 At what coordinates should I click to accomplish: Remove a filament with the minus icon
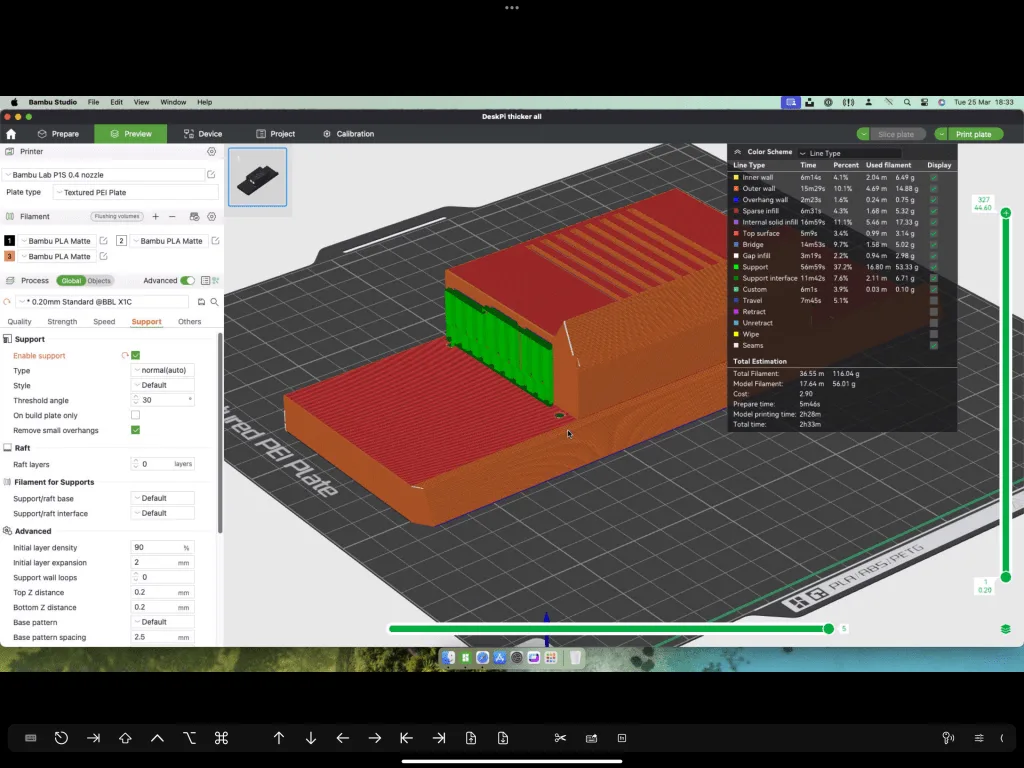[172, 216]
